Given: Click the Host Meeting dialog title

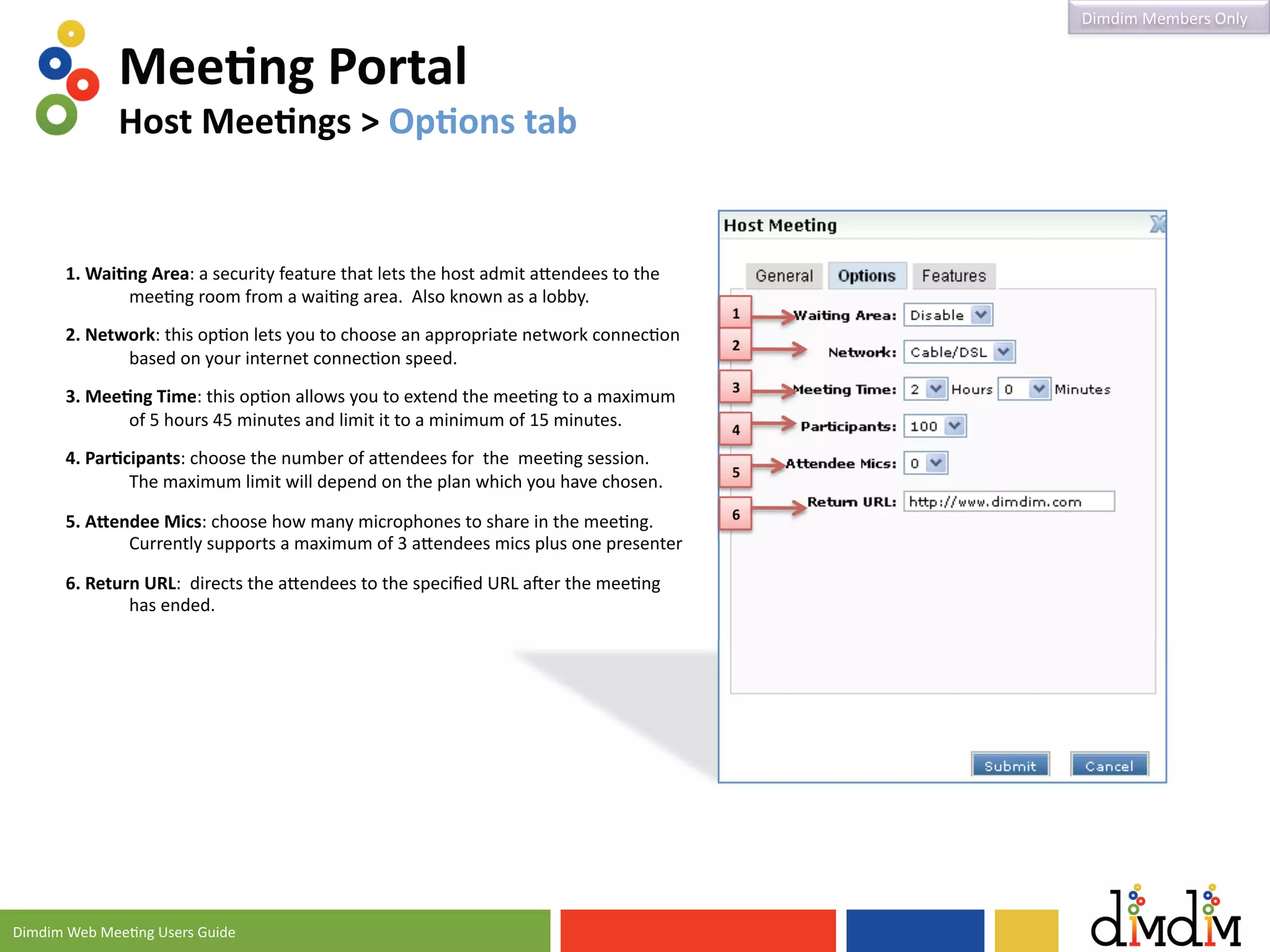Looking at the screenshot, I should [780, 226].
